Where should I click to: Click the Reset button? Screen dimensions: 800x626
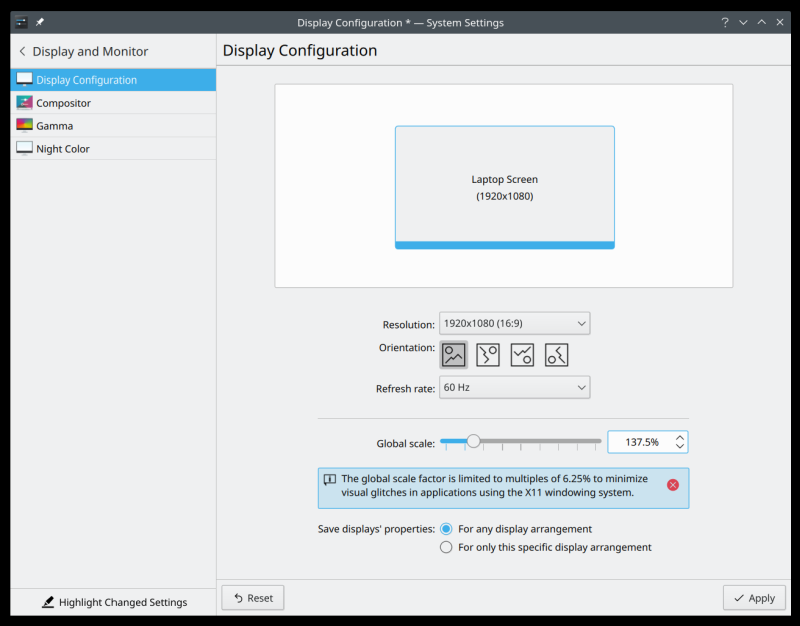coord(253,598)
